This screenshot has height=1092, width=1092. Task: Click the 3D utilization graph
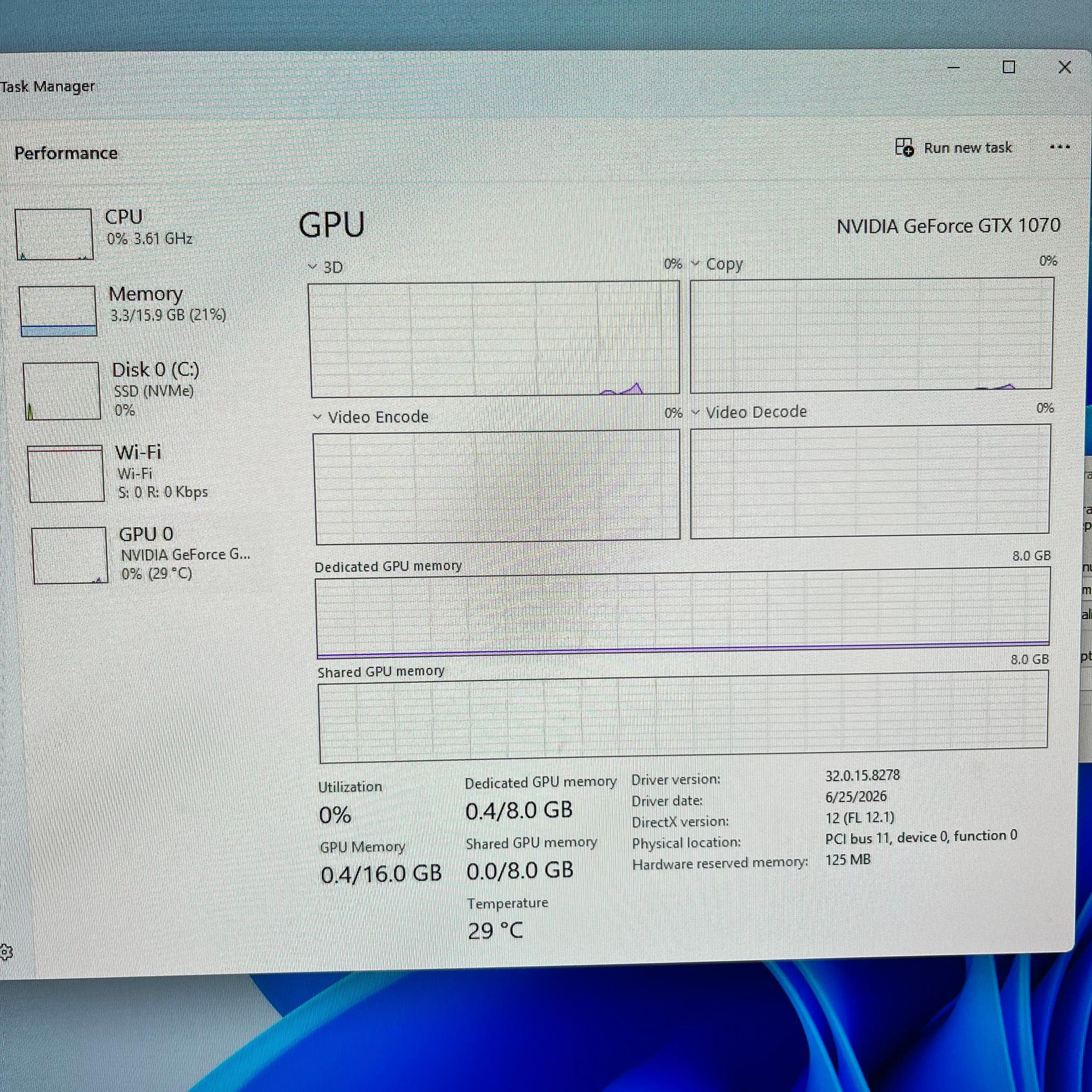click(495, 339)
